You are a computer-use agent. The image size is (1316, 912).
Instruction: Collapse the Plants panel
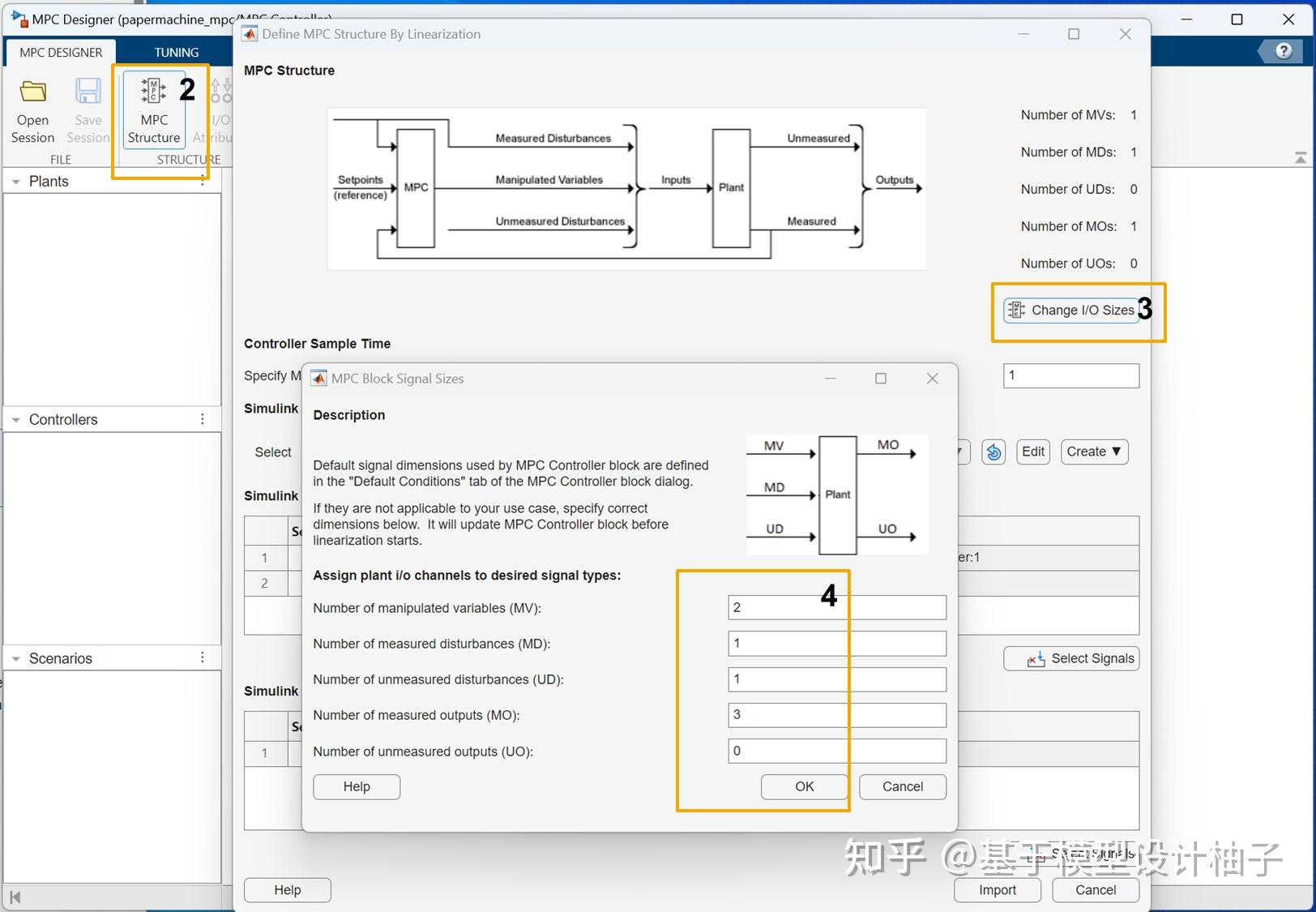click(15, 181)
